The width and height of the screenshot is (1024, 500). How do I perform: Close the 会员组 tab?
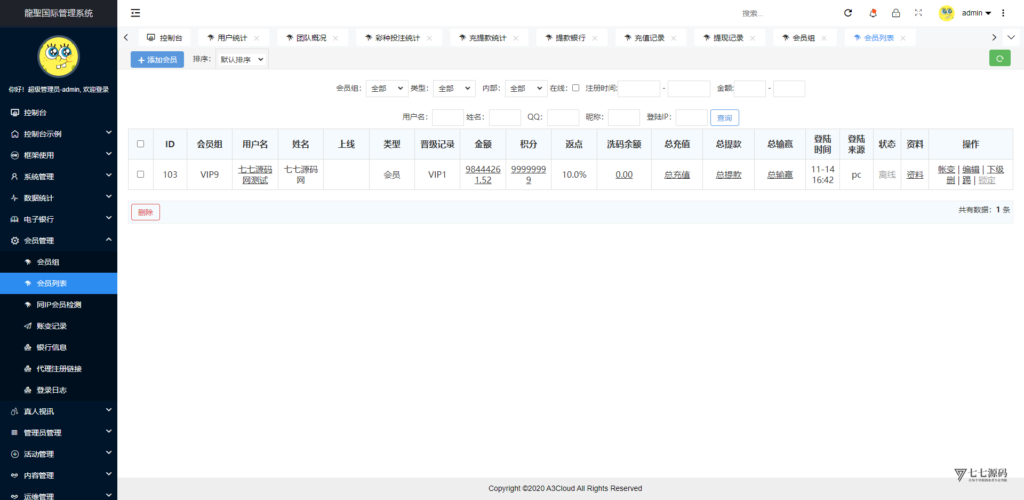824,38
